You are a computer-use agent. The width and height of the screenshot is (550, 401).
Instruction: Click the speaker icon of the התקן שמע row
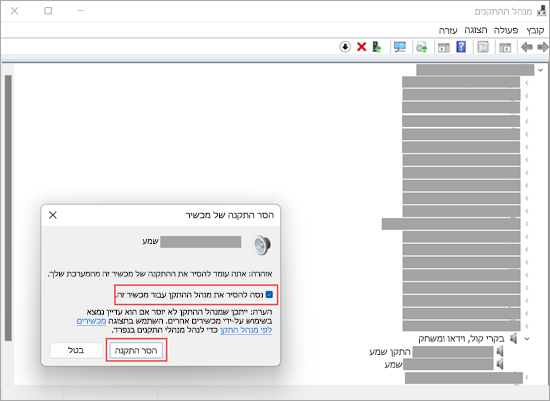(500, 351)
